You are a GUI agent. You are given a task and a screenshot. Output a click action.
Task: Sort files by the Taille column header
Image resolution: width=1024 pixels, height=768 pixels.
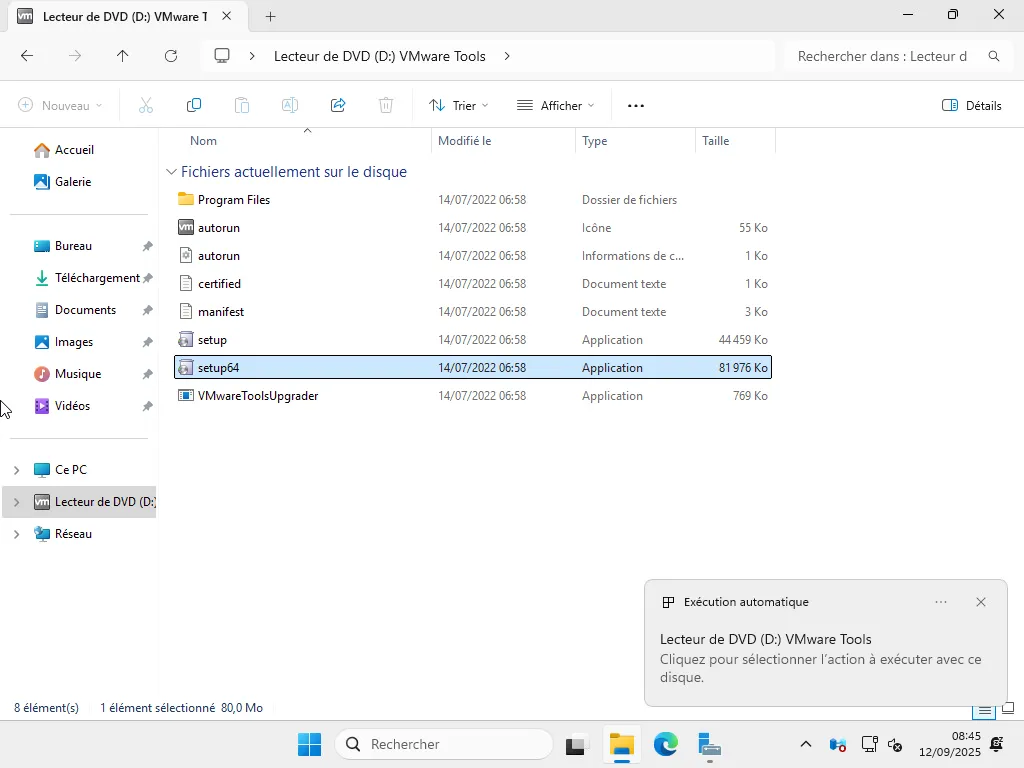coord(716,141)
